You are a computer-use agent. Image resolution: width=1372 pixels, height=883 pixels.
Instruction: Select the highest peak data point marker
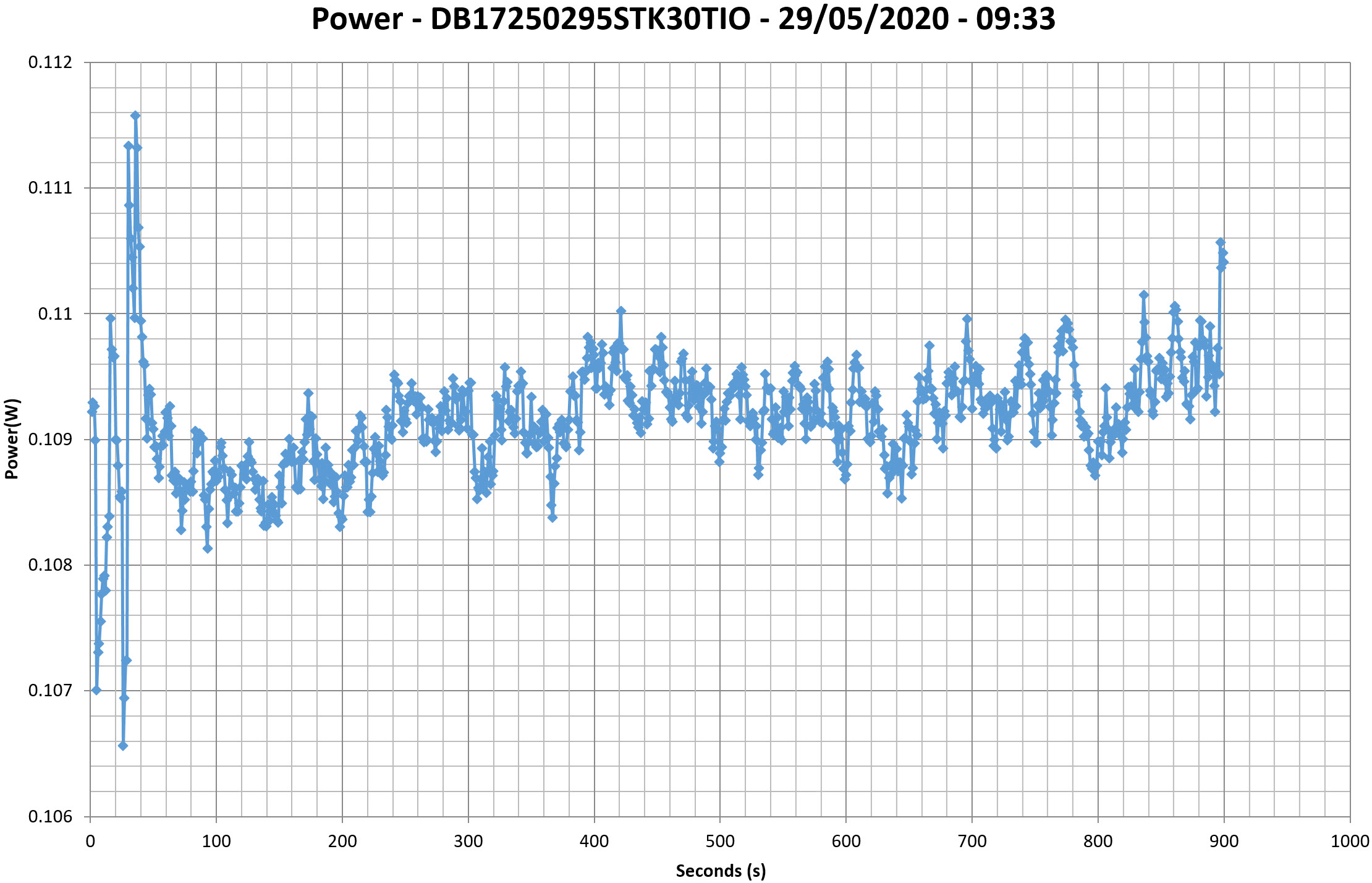pyautogui.click(x=135, y=116)
